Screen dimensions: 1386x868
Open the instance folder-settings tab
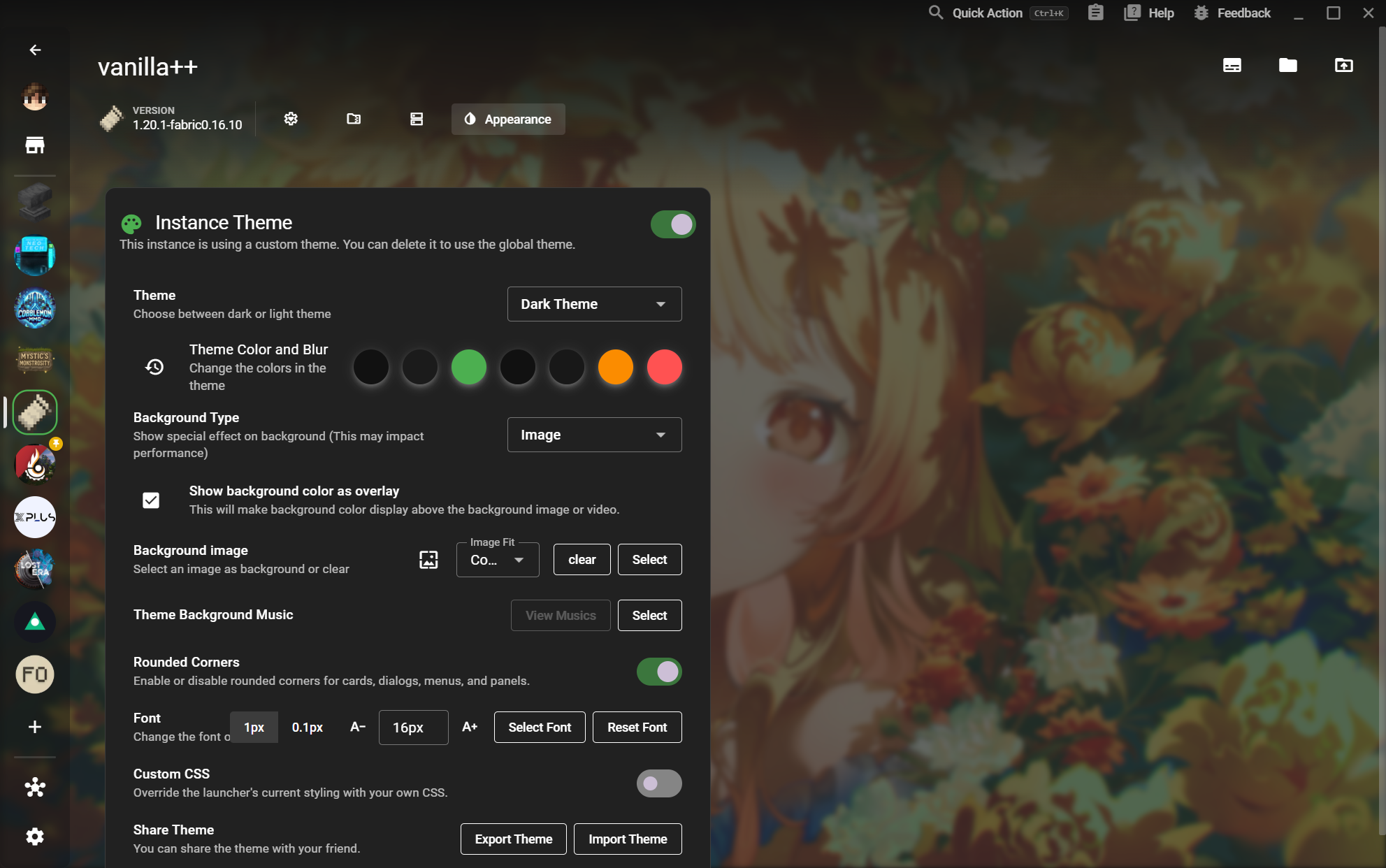tap(354, 119)
